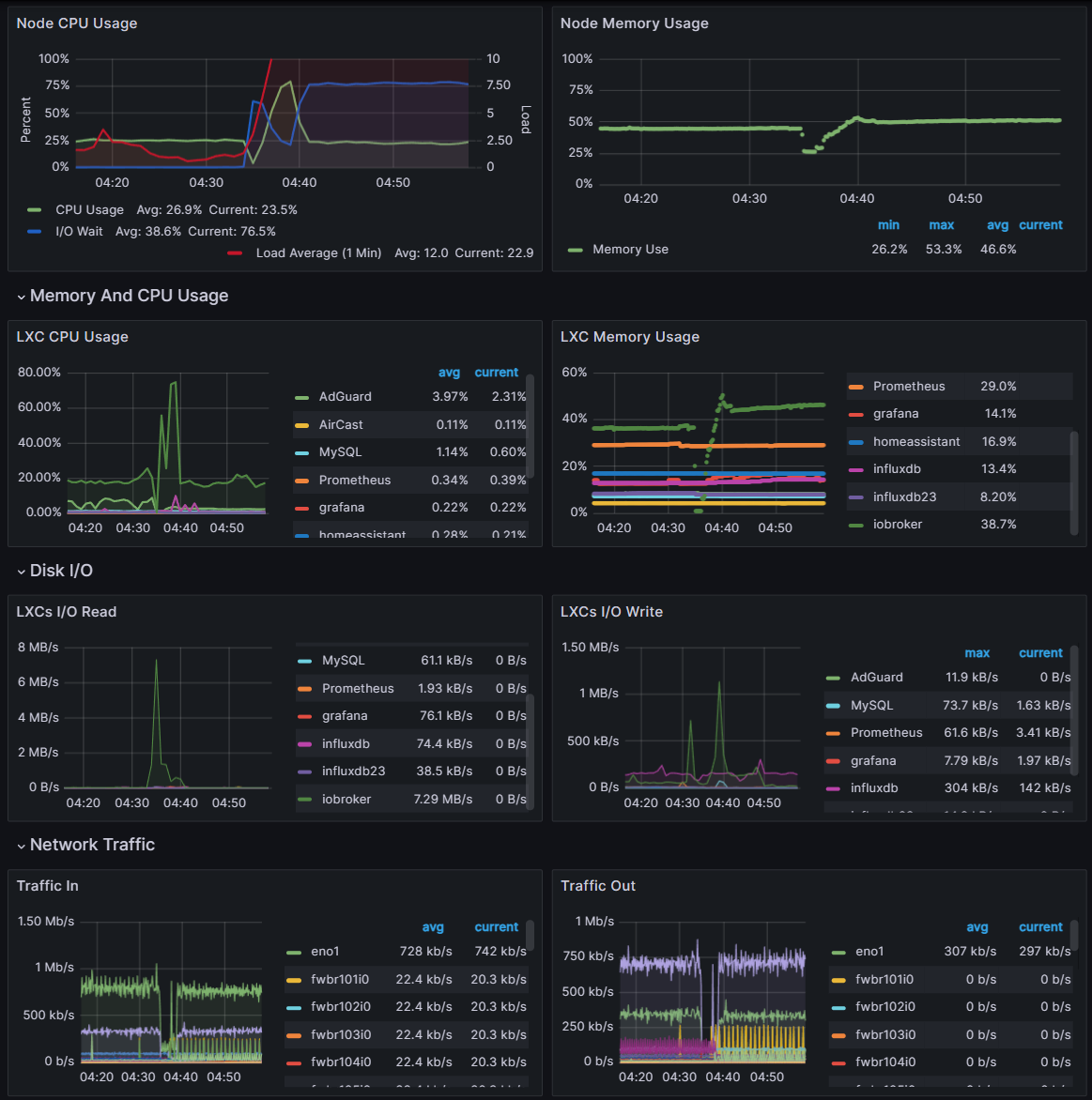Toggle Prometheus series in LXC Memory Usage legend
This screenshot has width=1092, height=1100.
coord(909,387)
